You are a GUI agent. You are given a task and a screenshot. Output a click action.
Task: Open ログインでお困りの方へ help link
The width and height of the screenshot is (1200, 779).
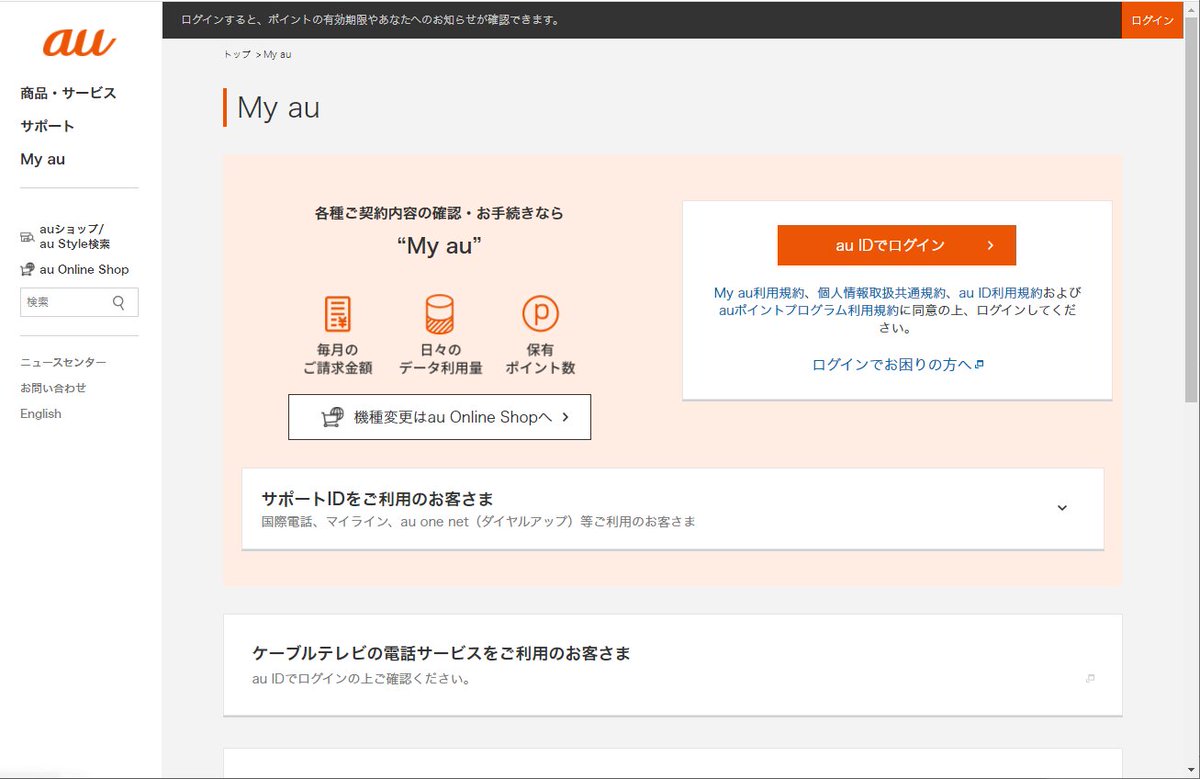(892, 365)
